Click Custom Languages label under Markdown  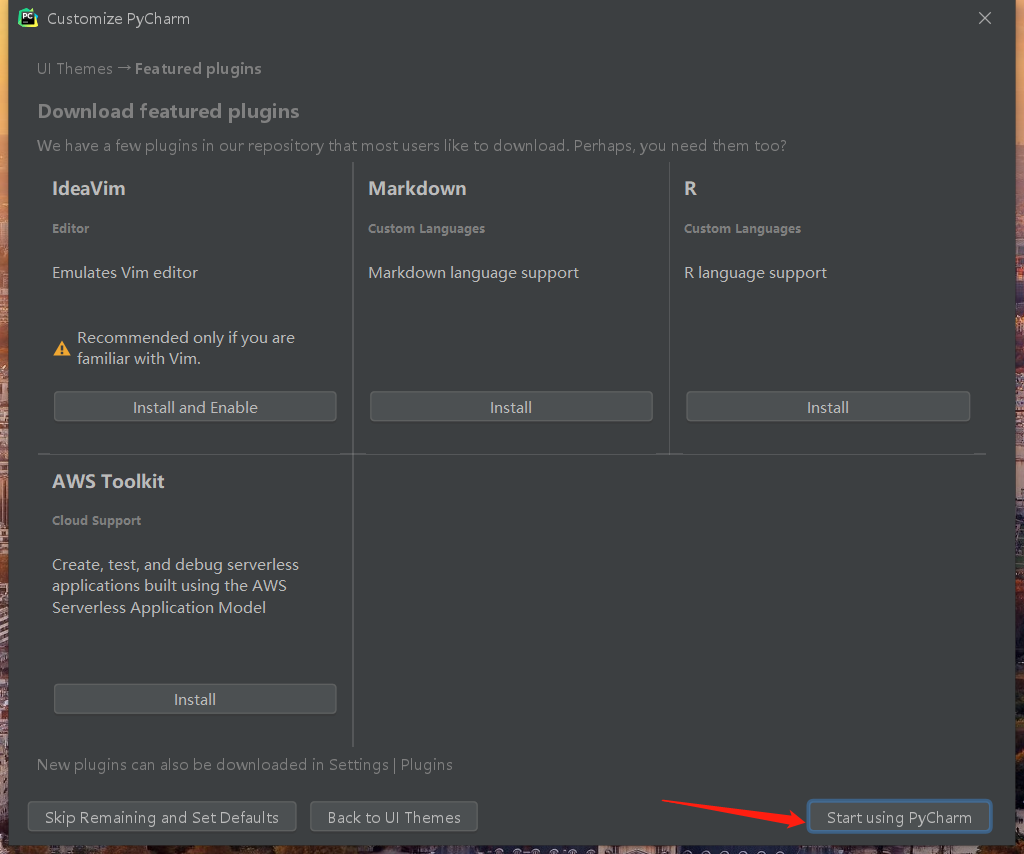tap(426, 229)
